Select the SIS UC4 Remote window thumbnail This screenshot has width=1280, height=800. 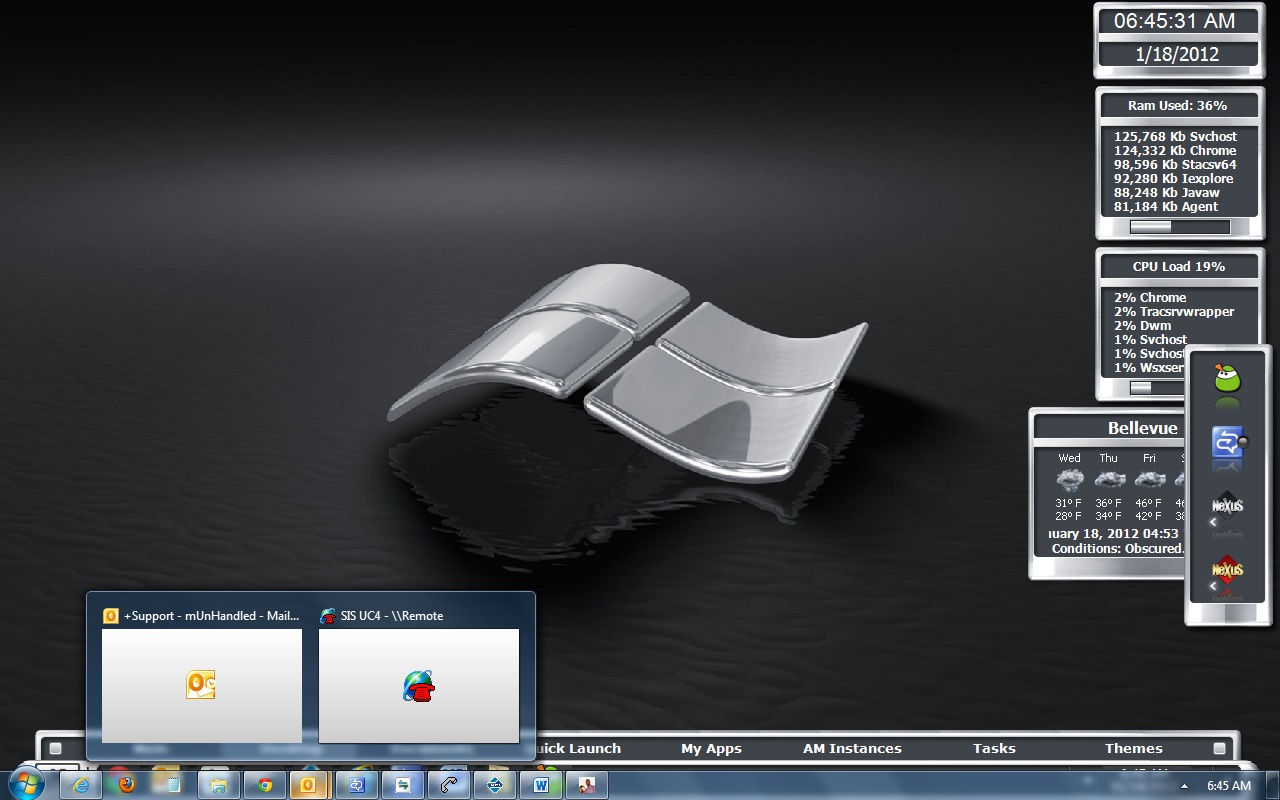coord(419,685)
